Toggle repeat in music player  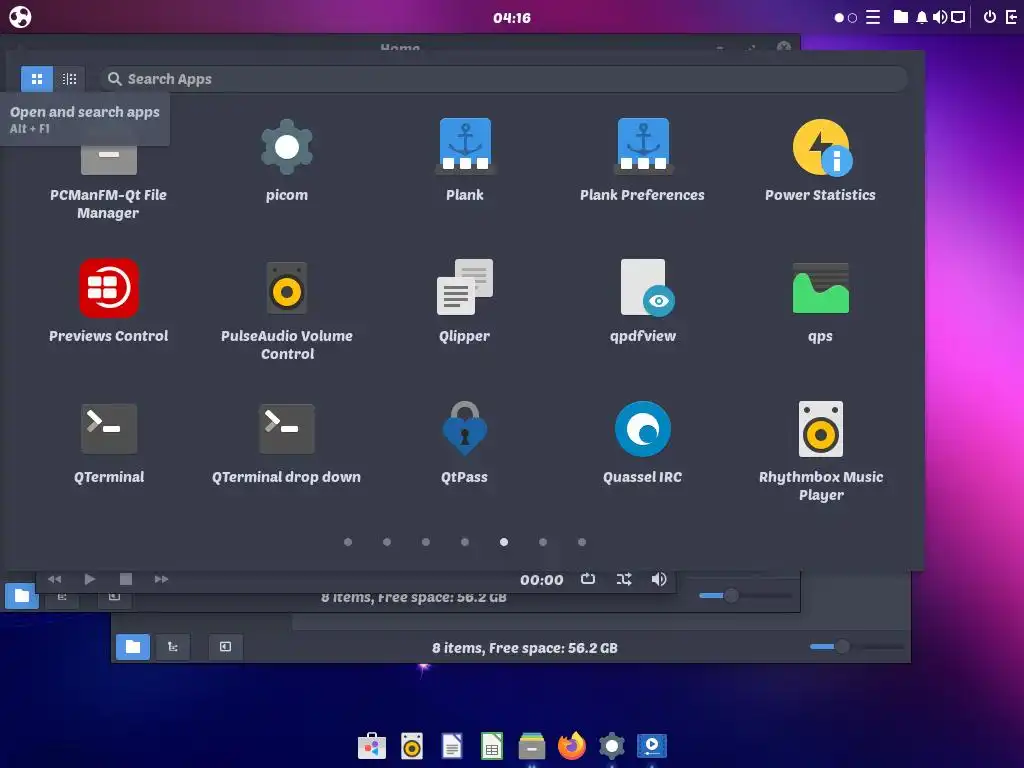tap(588, 579)
